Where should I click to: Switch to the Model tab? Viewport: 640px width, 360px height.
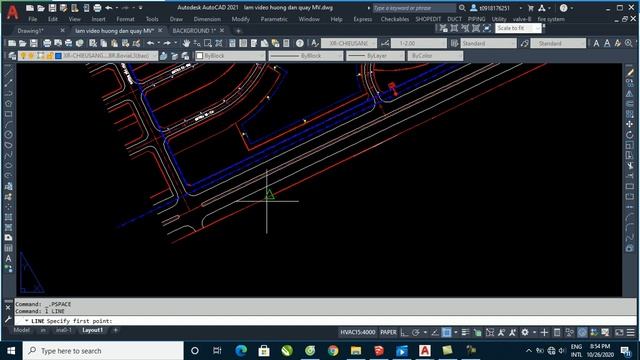22,330
